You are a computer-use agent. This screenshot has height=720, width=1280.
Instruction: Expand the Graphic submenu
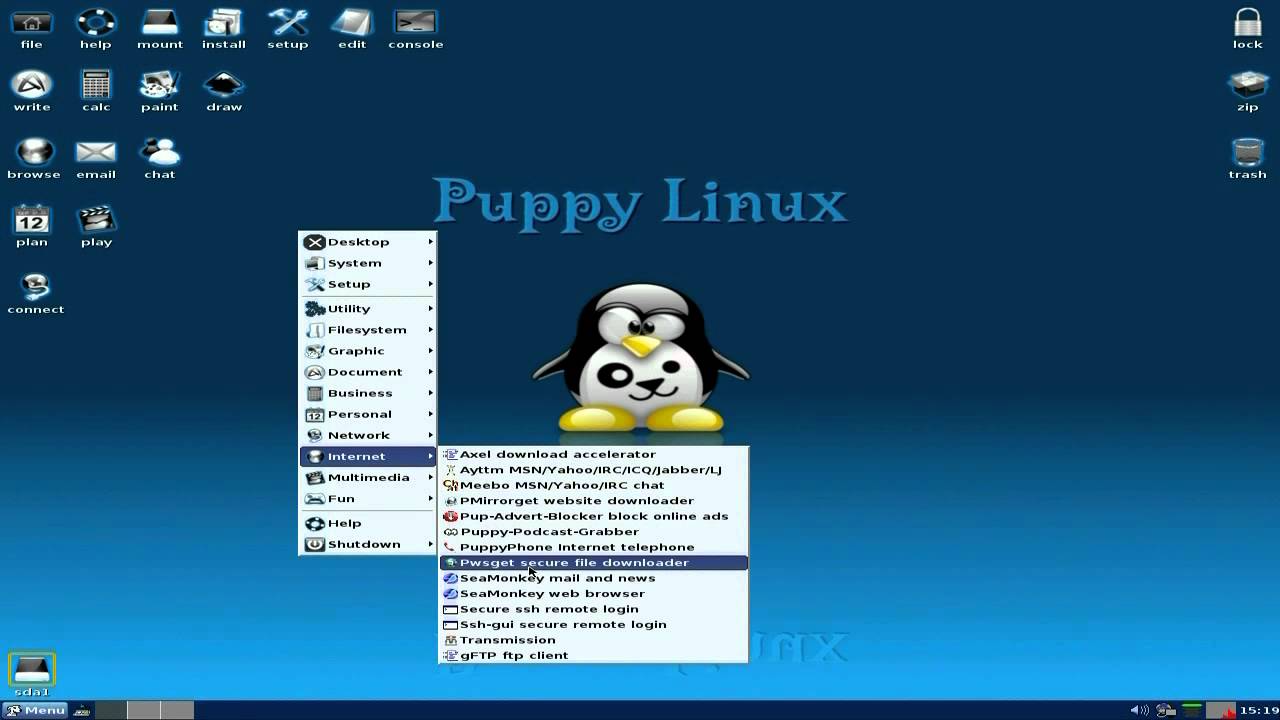[x=368, y=351]
